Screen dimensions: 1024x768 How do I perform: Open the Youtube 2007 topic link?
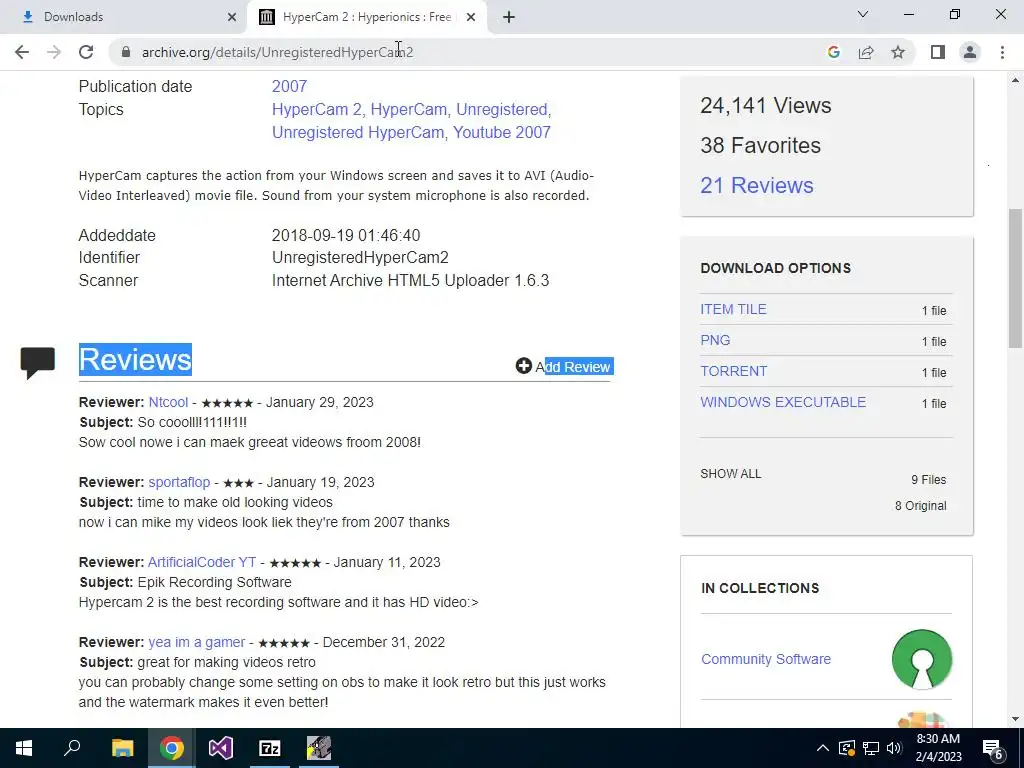click(x=502, y=132)
